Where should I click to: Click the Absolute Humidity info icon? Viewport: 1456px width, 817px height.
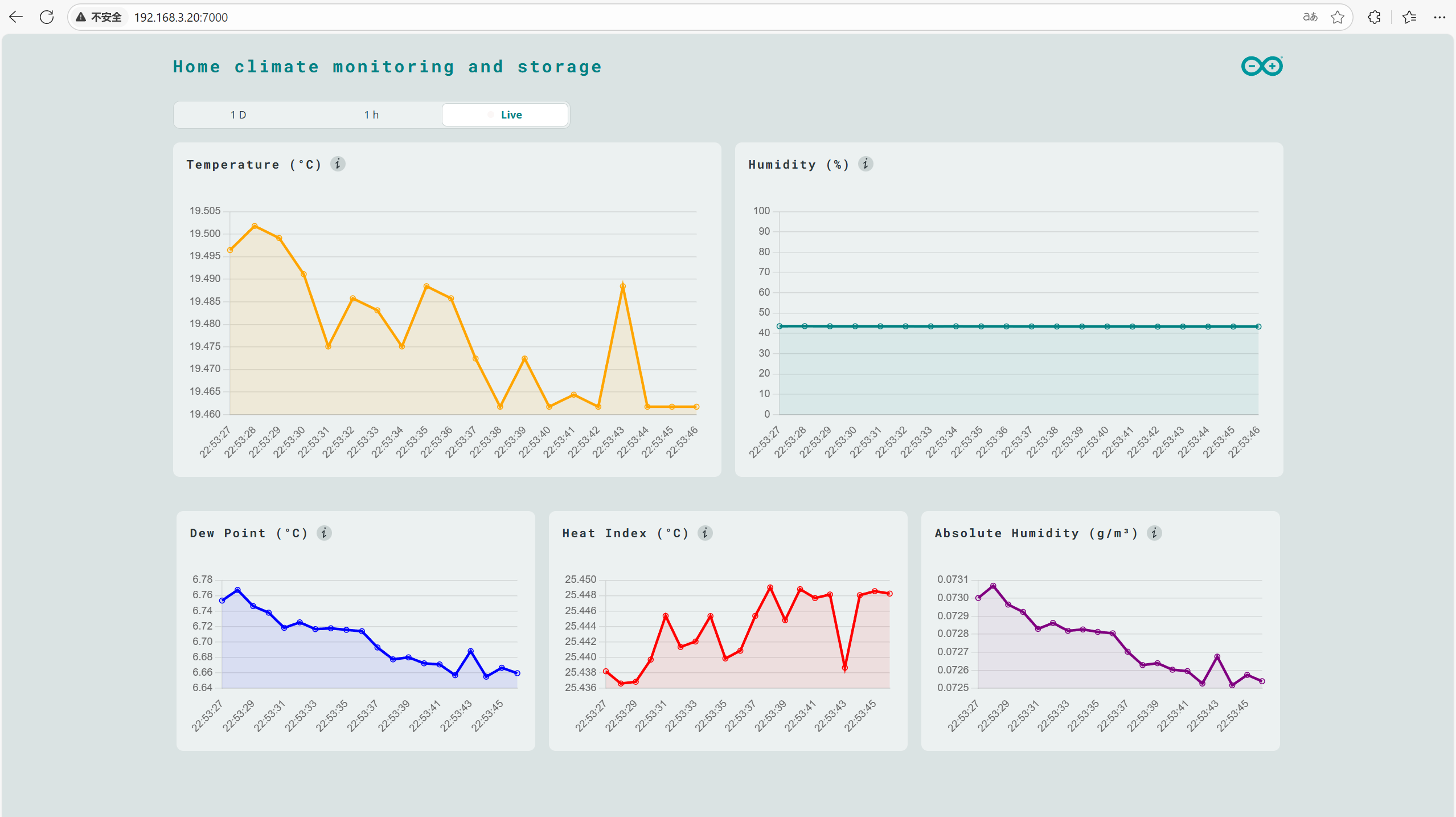tap(1154, 533)
